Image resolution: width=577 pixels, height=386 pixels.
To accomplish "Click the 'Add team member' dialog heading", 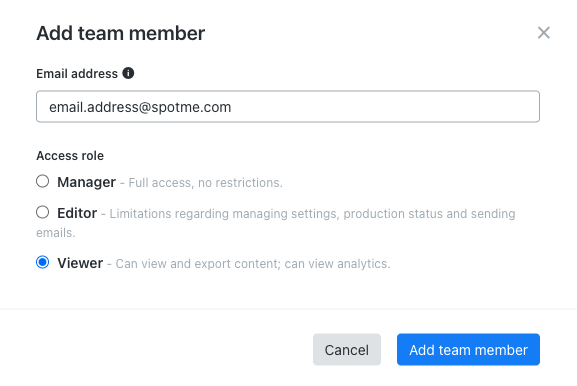I will coord(120,33).
